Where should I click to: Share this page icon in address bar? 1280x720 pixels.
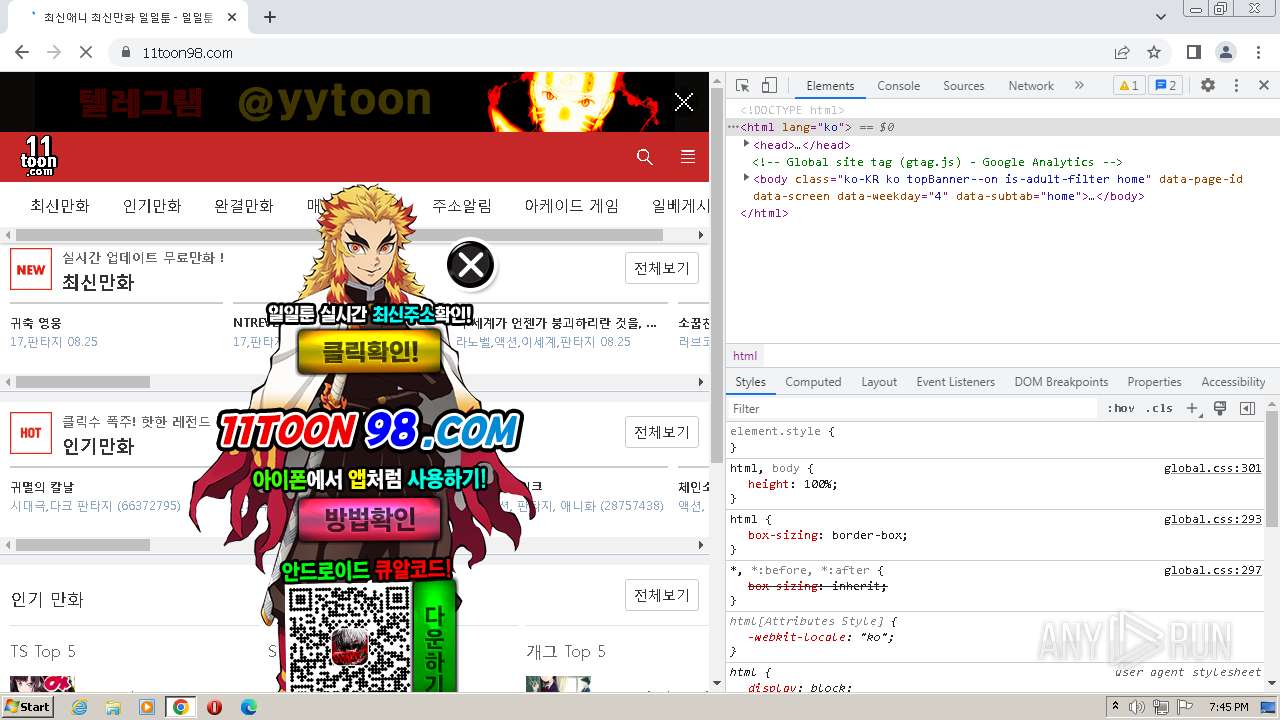pos(1122,52)
